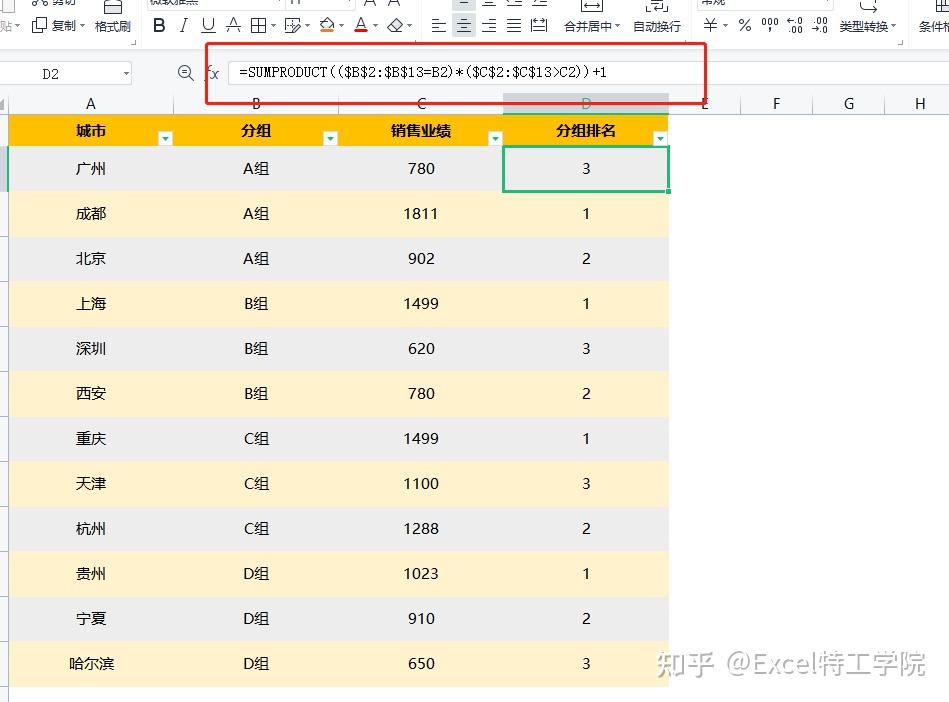The image size is (949, 702).
Task: Click the eraser clear icon
Action: 395,25
